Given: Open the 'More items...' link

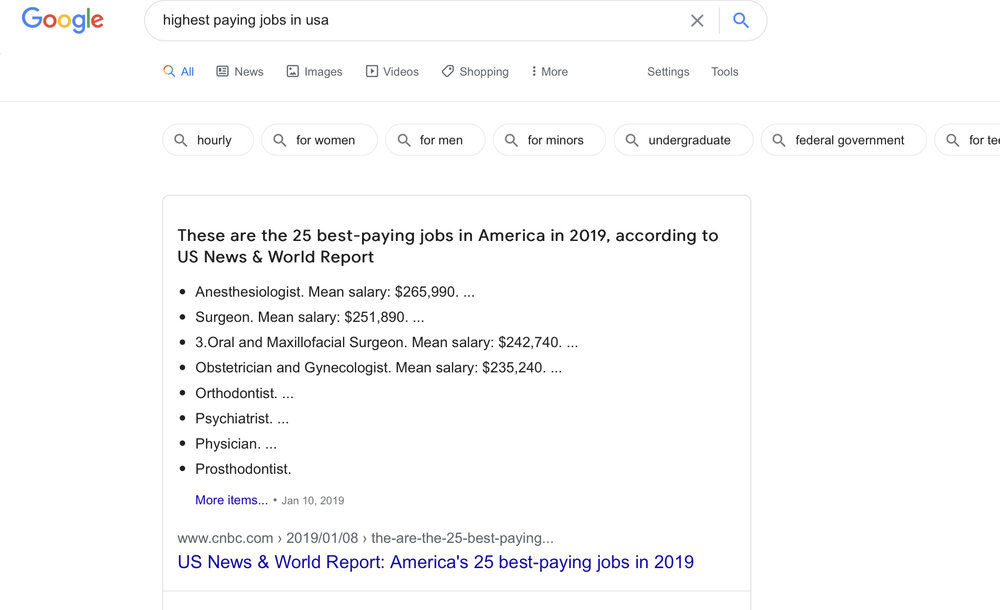Looking at the screenshot, I should pos(231,500).
